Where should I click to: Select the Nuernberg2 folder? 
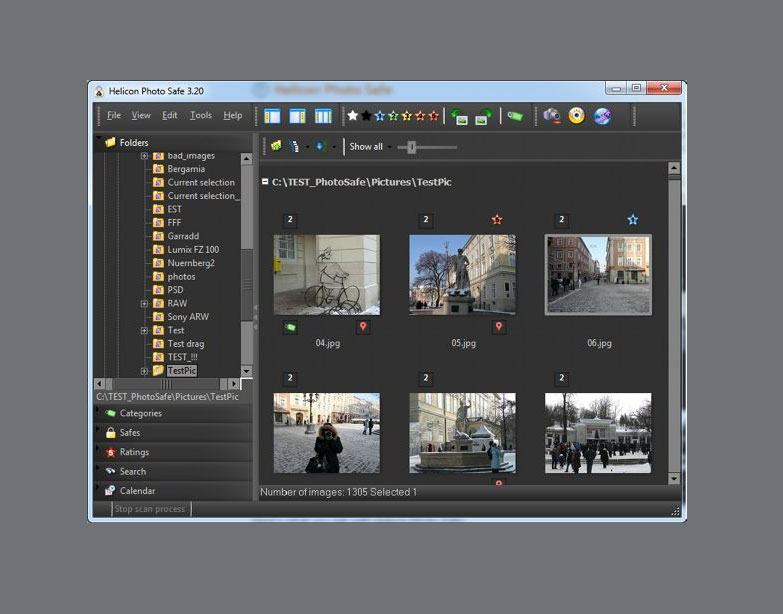[191, 263]
